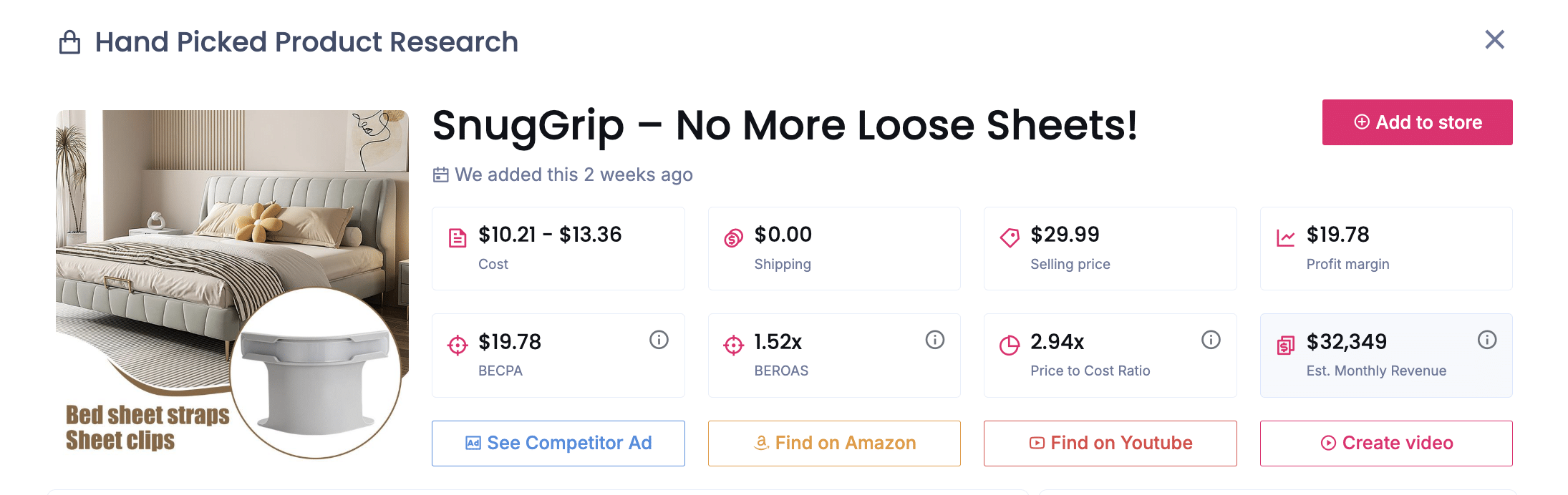
Task: Close the Hand Picked Product Research dialog
Action: pos(1494,39)
